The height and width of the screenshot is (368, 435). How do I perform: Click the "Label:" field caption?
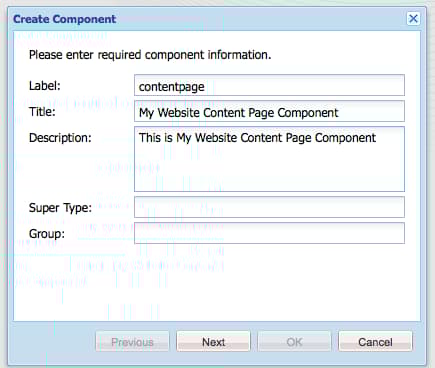[x=45, y=86]
